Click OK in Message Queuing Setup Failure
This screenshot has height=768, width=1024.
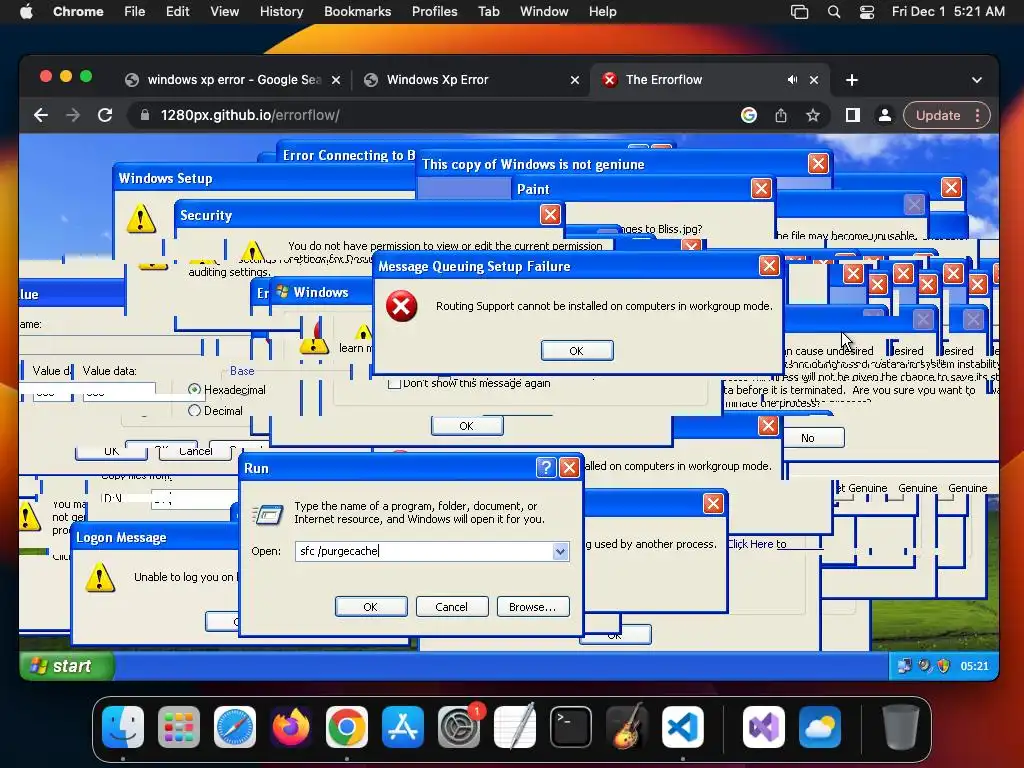577,351
